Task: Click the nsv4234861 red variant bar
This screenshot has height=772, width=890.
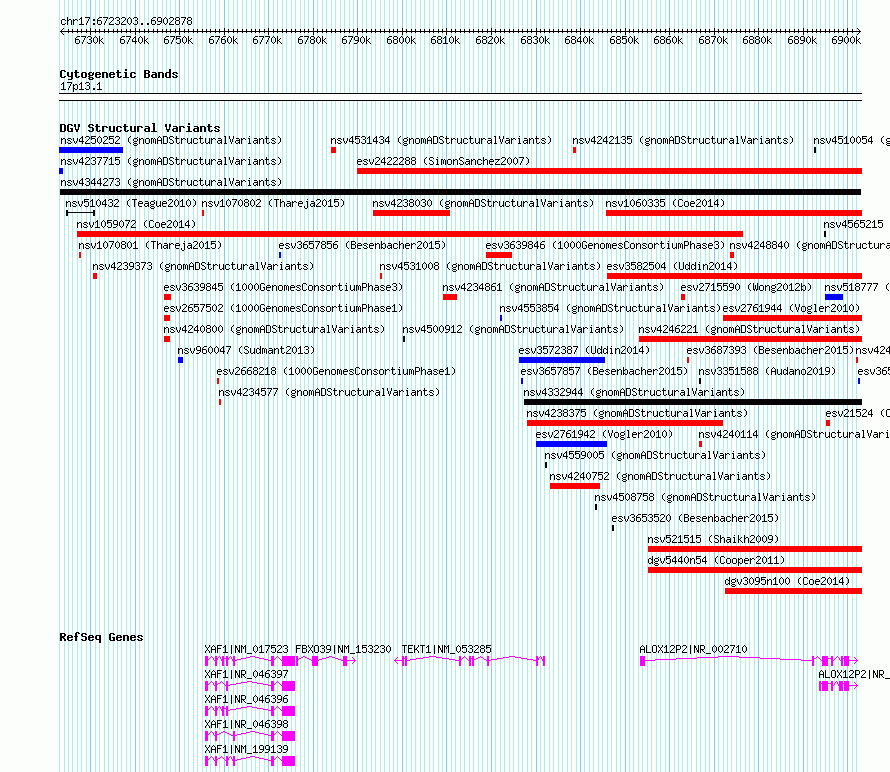Action: pos(450,297)
